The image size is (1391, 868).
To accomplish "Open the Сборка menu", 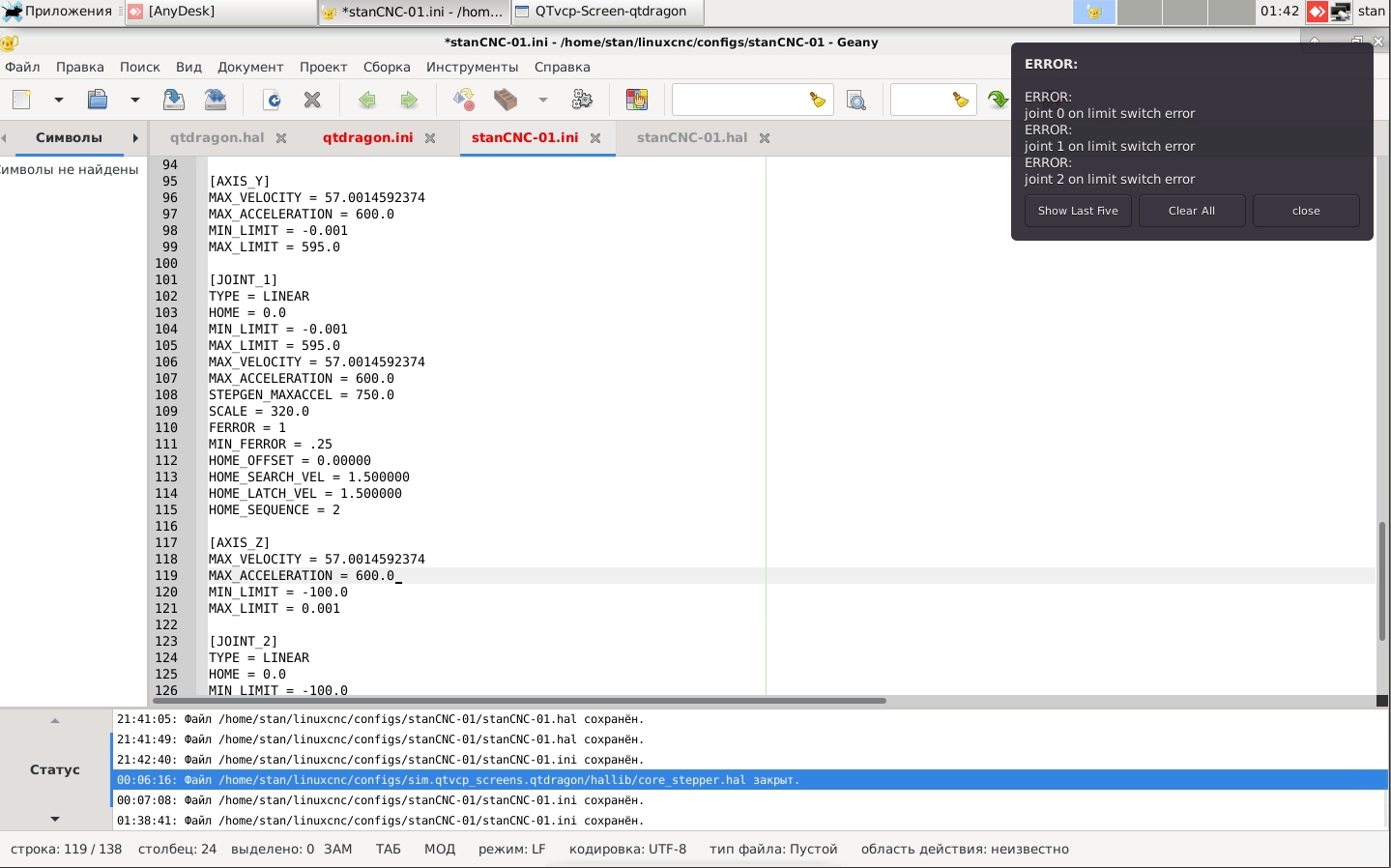I will [x=387, y=67].
